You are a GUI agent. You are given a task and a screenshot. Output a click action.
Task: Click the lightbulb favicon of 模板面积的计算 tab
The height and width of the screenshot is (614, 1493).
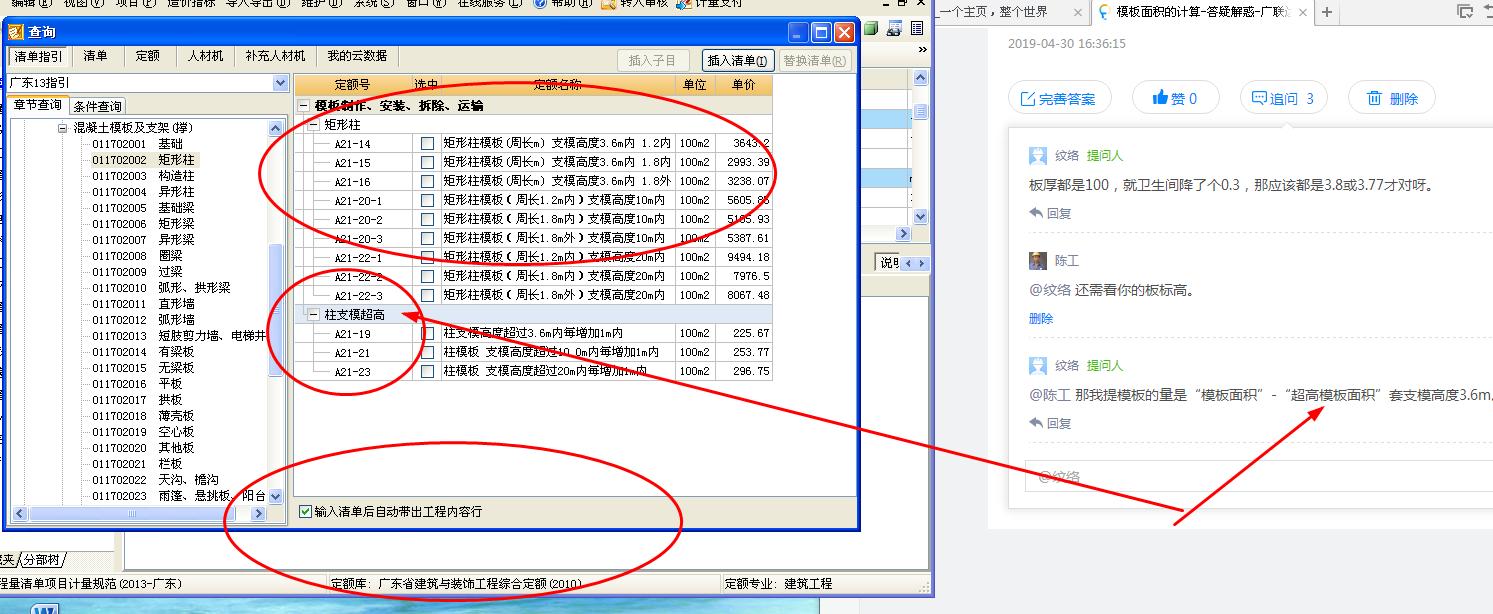point(1103,12)
